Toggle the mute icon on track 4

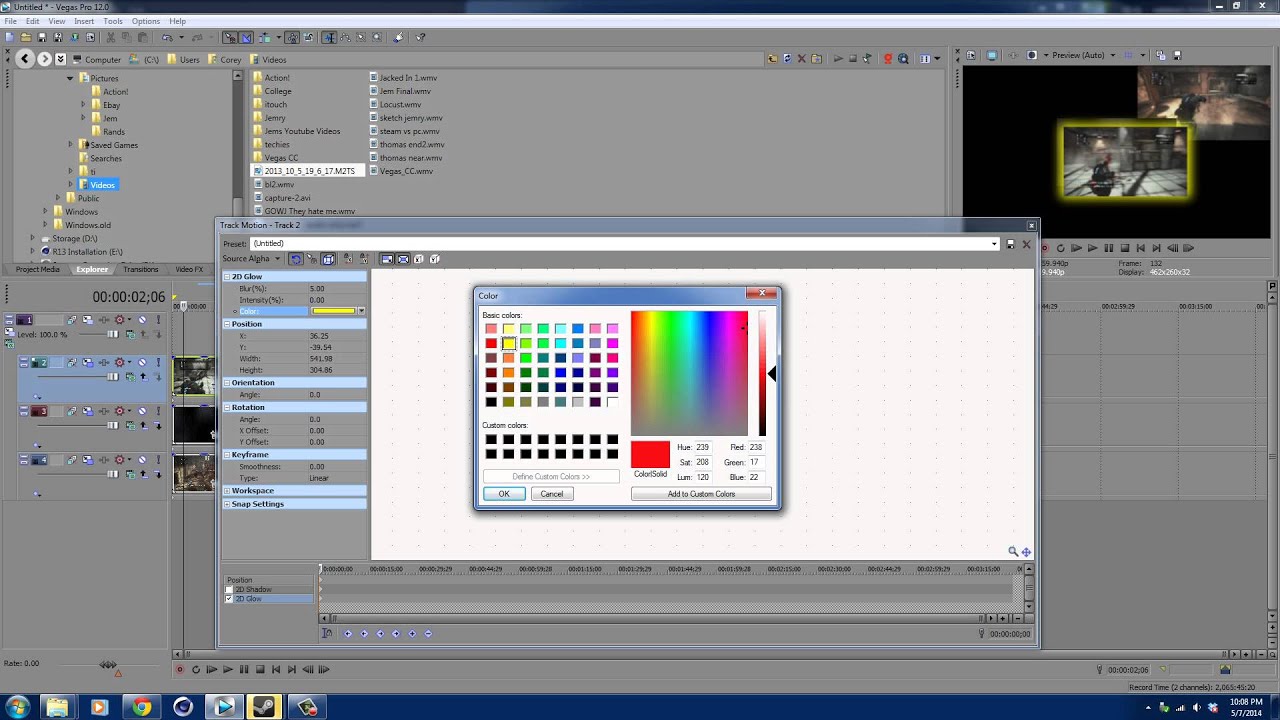(x=141, y=460)
